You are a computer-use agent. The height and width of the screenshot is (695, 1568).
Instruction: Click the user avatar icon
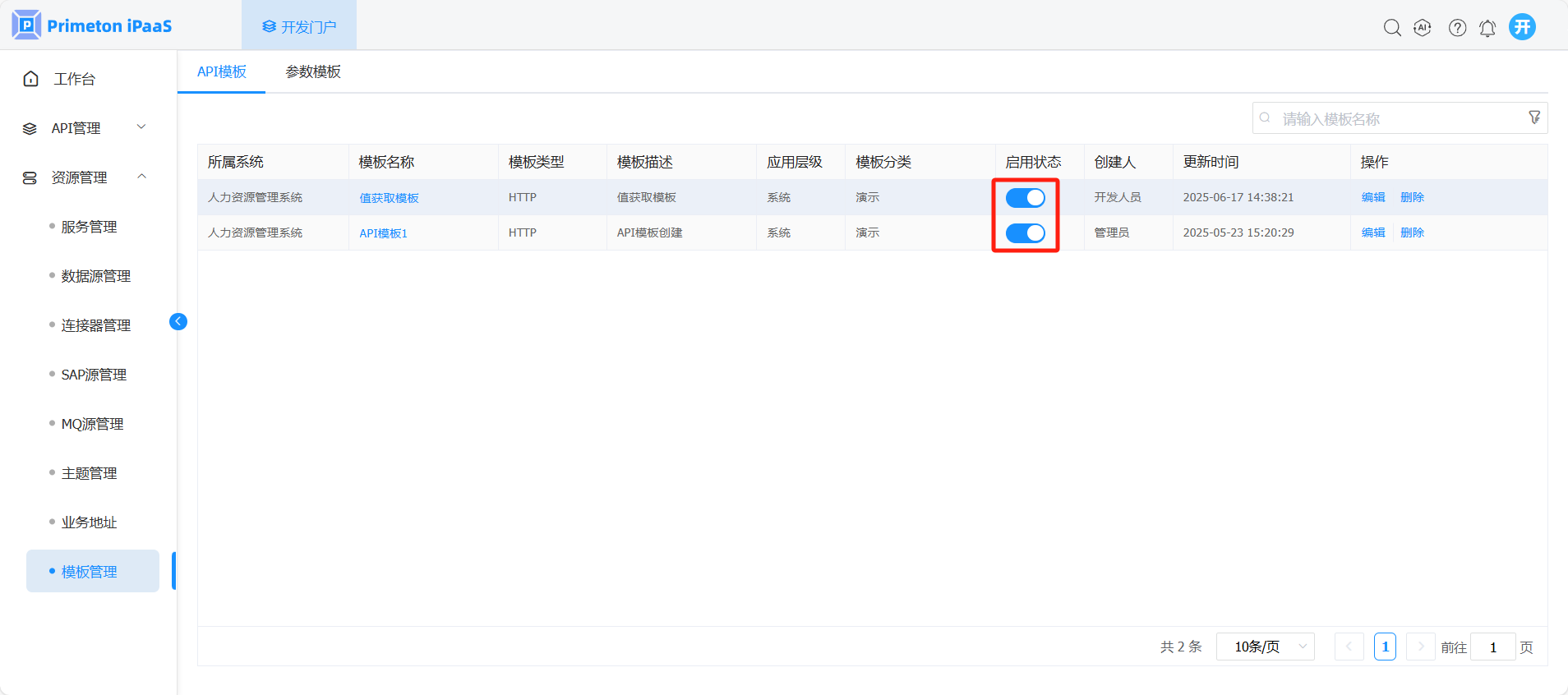(x=1522, y=27)
